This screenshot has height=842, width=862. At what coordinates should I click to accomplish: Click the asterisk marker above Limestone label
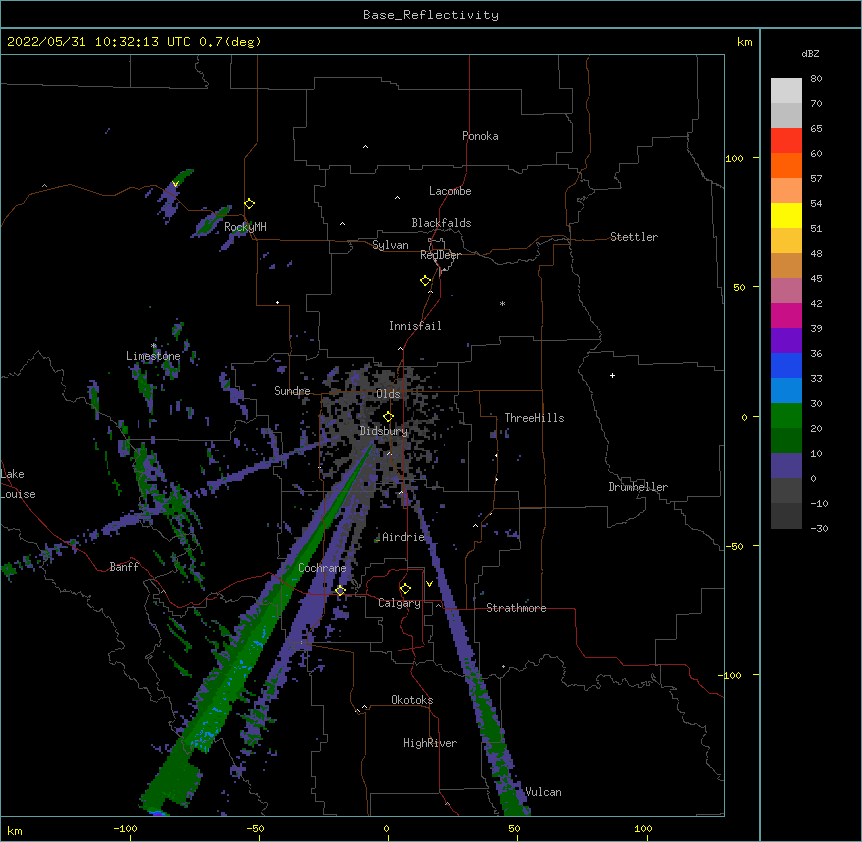point(154,346)
